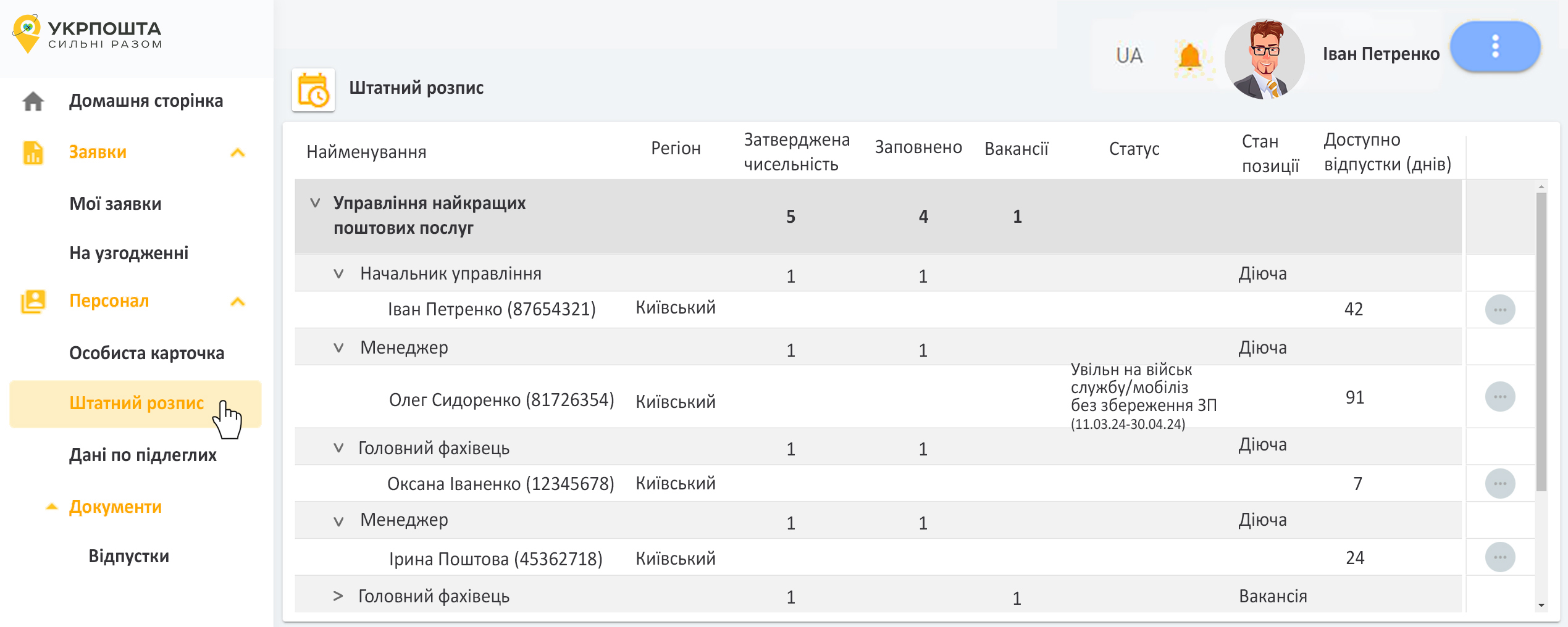Open Мої заявки in the sidebar
Screen dimensions: 1568x627
(x=115, y=204)
